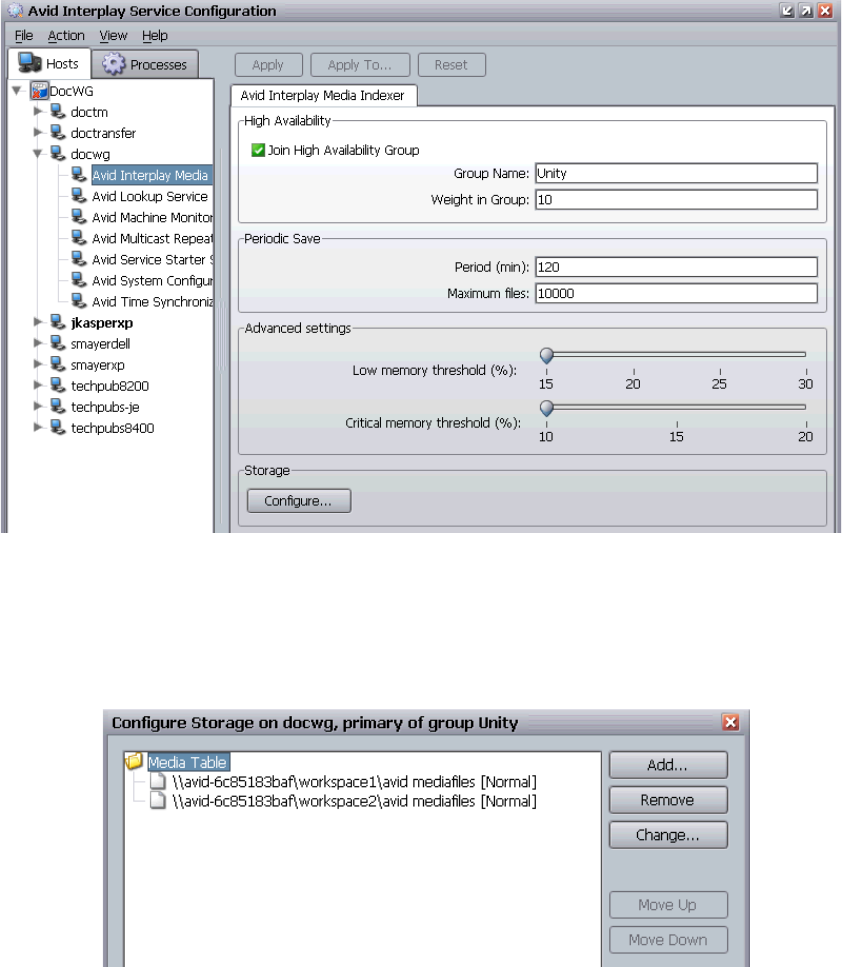
Task: Click the workspace1 mediafiles document icon
Action: pos(159,781)
